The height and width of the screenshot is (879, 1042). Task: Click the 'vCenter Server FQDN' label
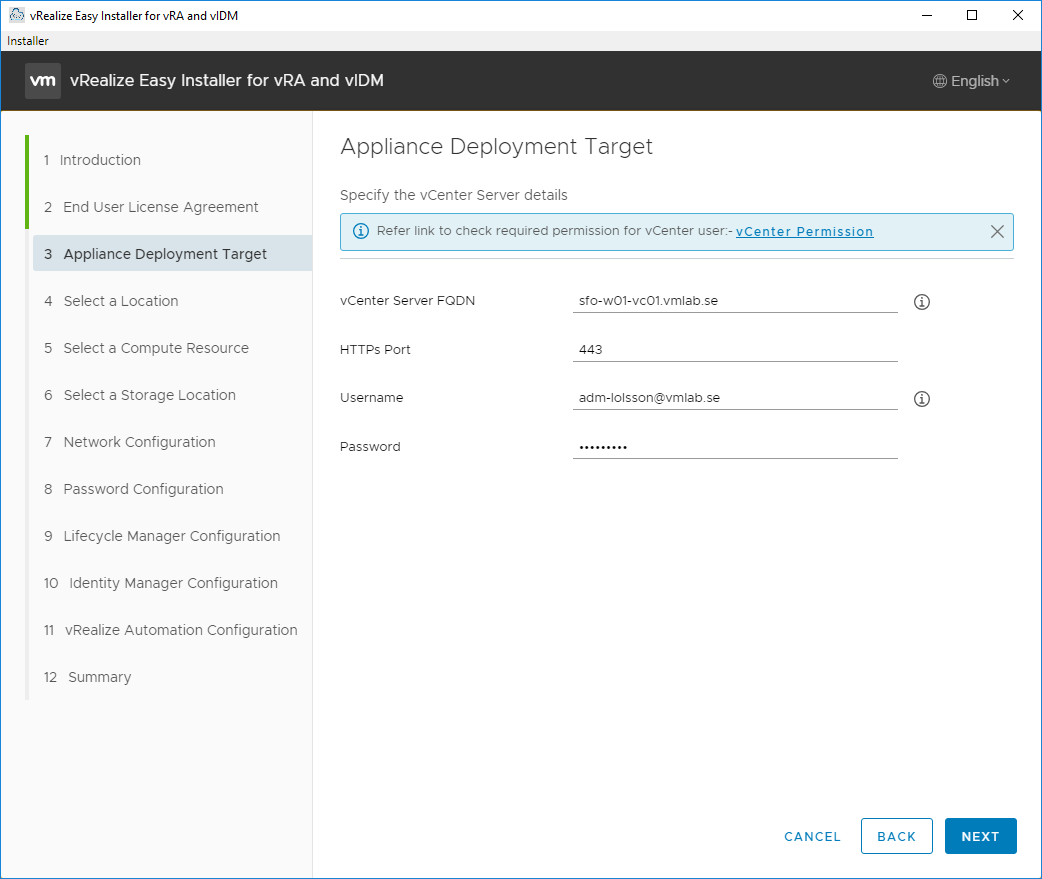pos(407,301)
